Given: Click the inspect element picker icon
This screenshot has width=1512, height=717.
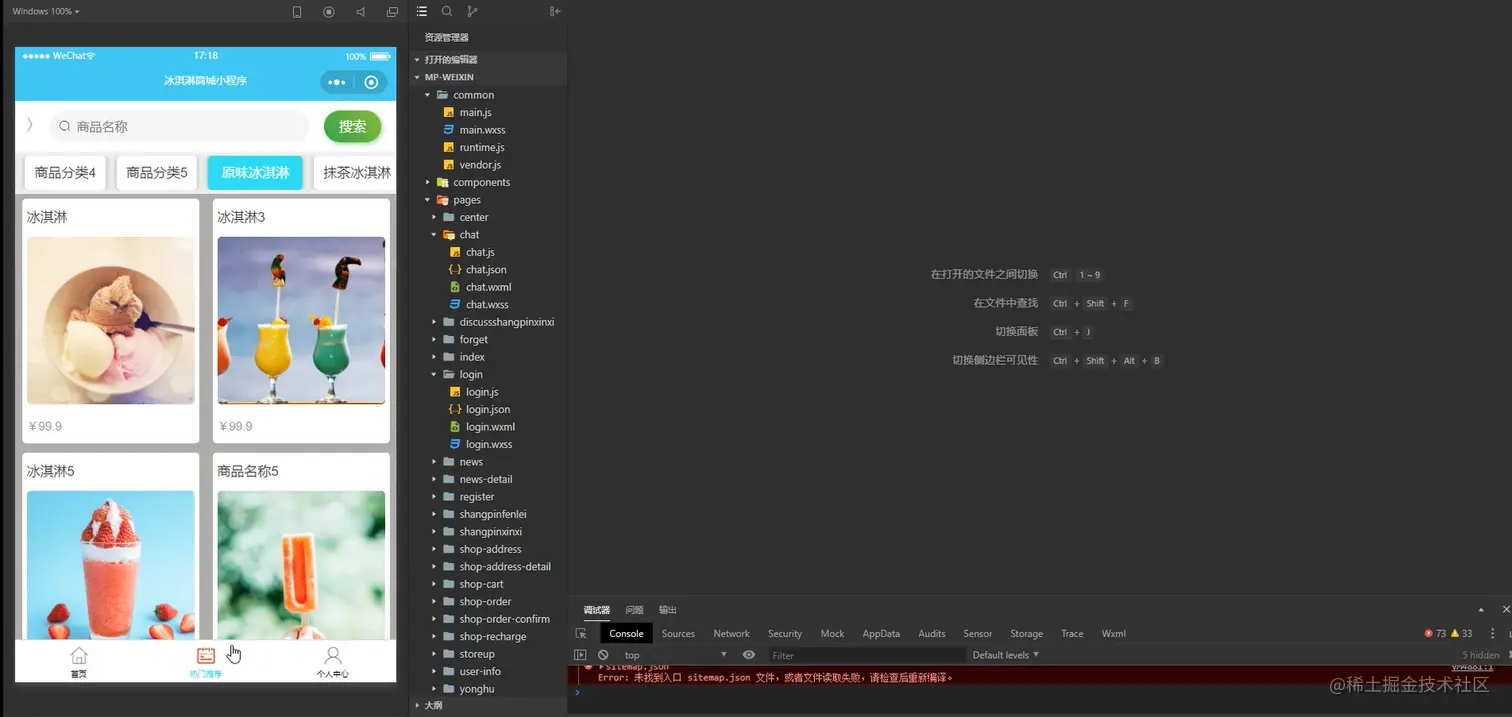Looking at the screenshot, I should pyautogui.click(x=581, y=633).
